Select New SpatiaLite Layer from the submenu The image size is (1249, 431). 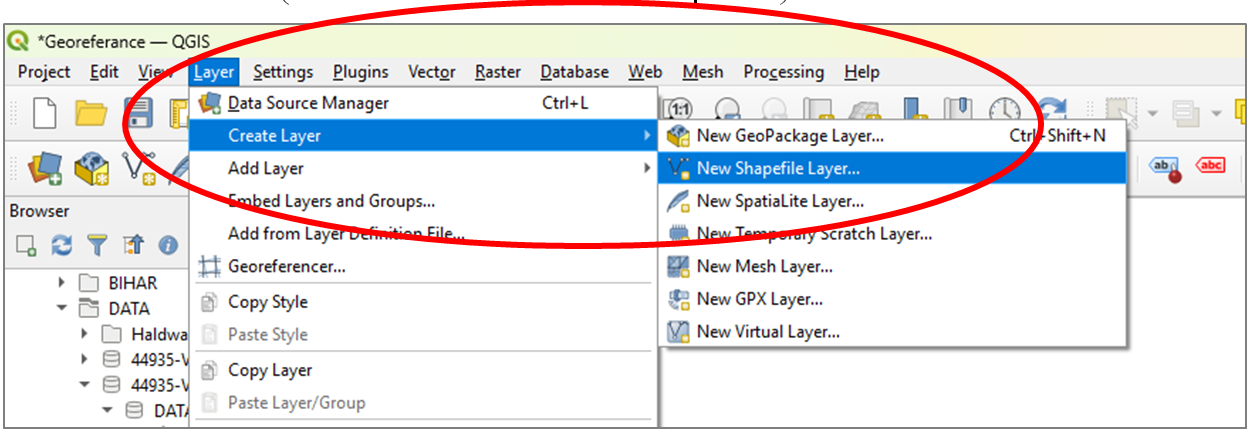tap(892, 201)
